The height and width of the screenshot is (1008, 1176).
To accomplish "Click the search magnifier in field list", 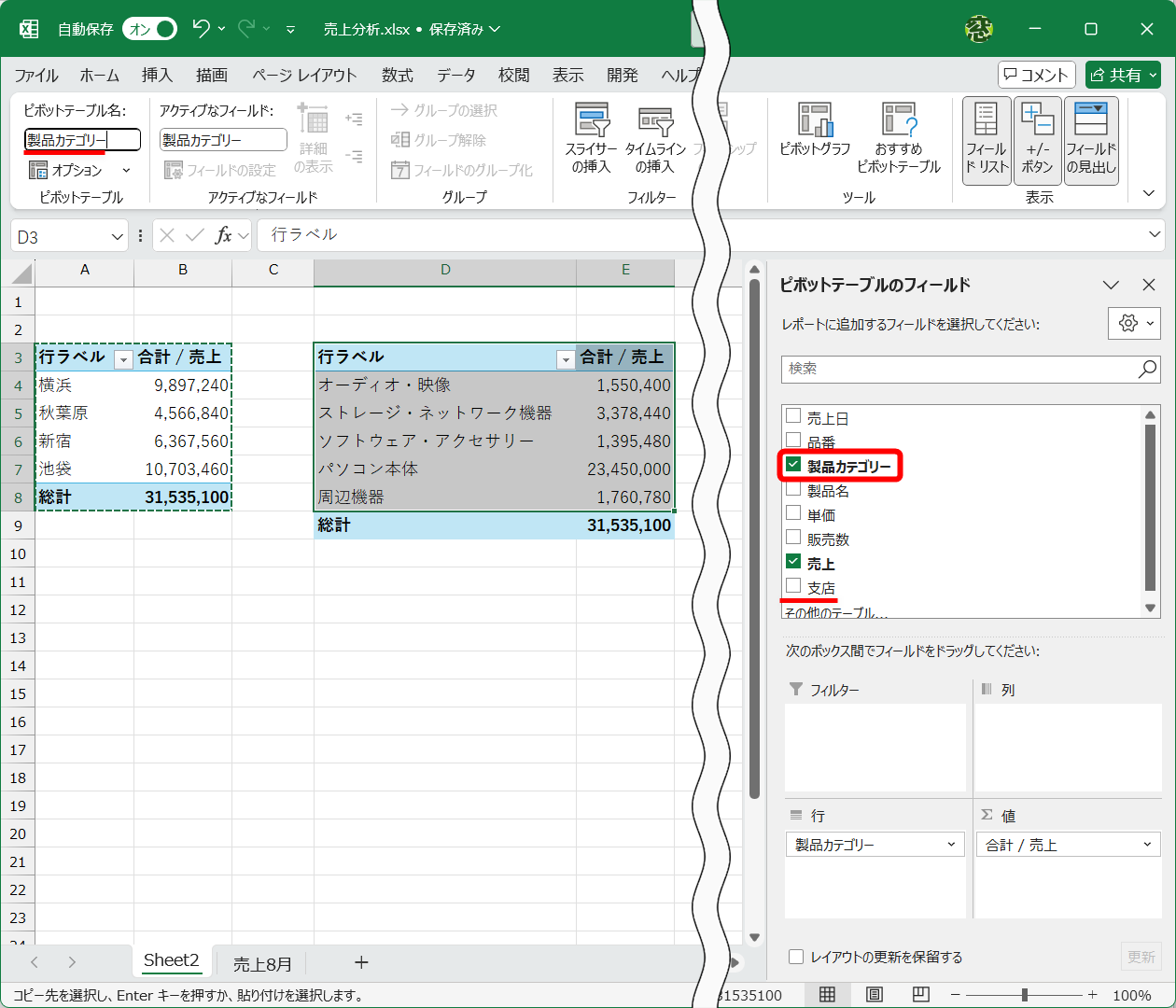I will coord(1147,369).
